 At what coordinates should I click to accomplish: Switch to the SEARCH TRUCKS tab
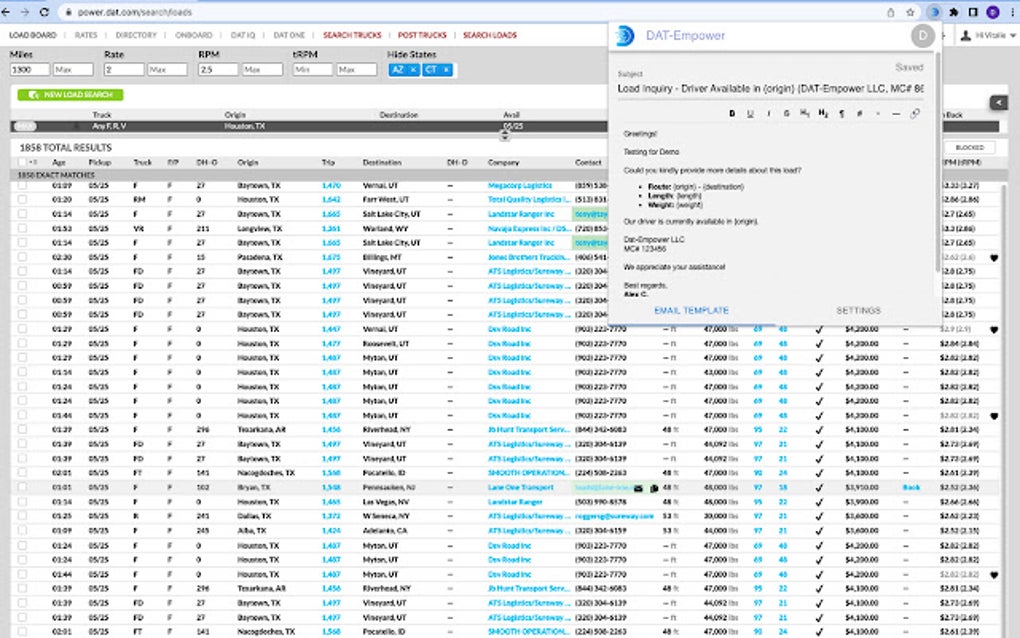coord(351,34)
